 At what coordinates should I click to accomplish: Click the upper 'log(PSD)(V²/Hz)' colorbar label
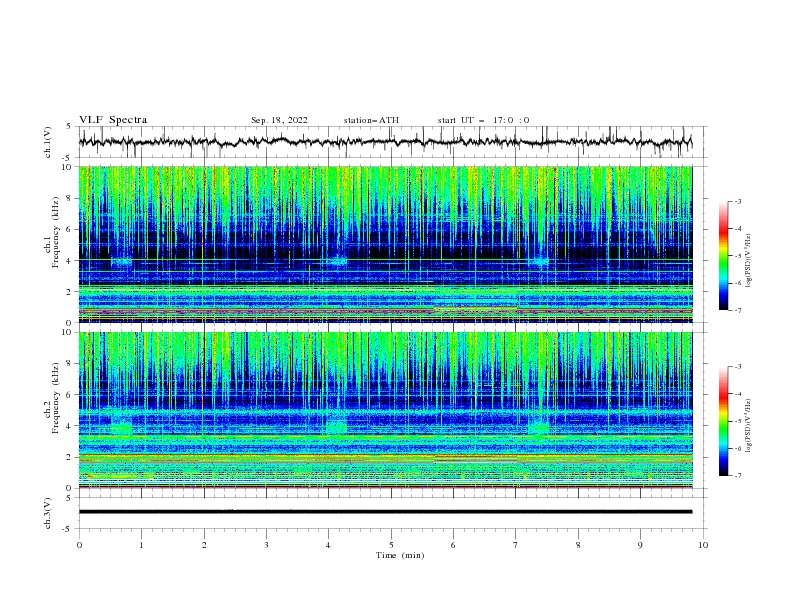pos(749,261)
